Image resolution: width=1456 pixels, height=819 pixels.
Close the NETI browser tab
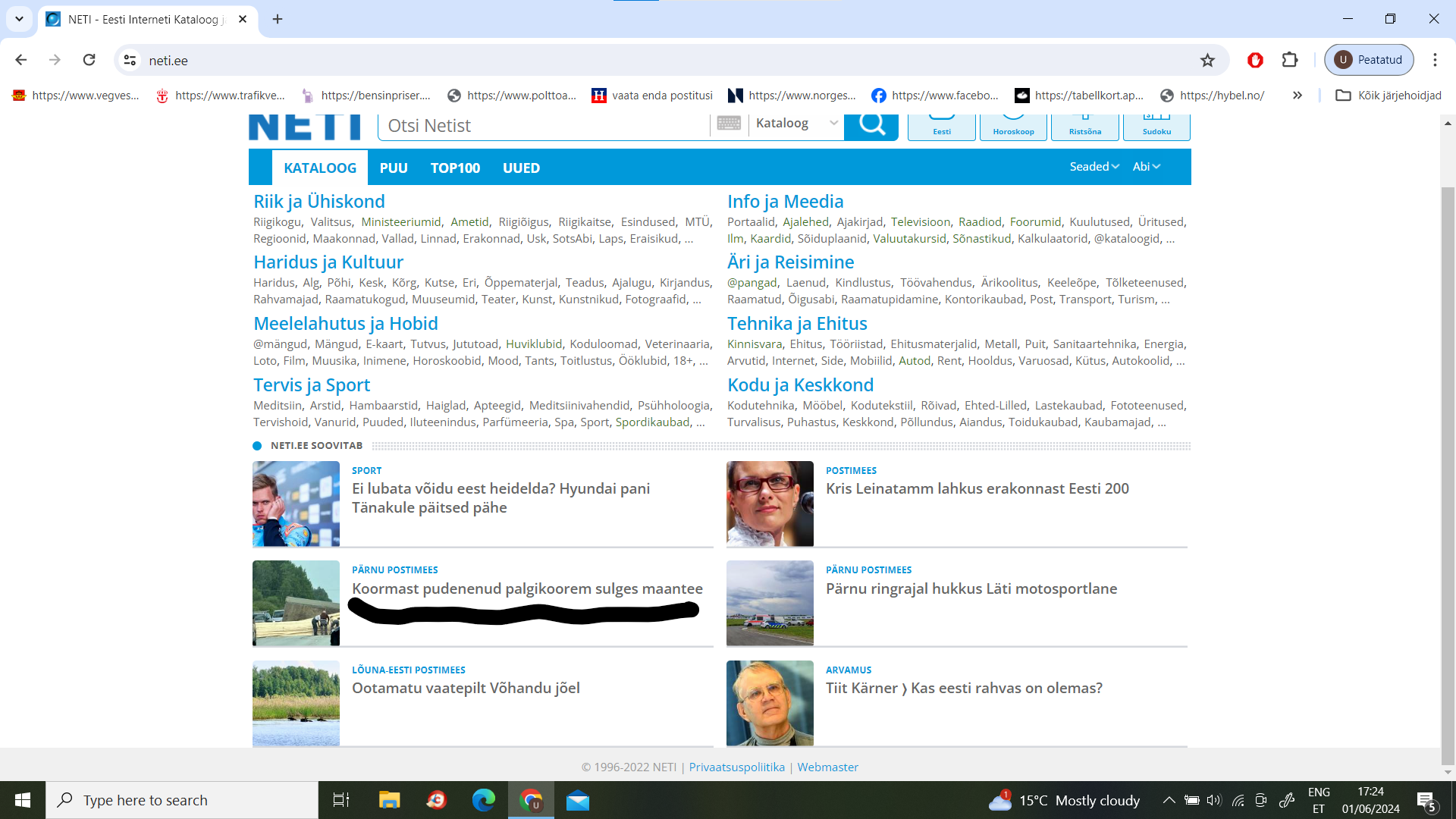coord(243,19)
